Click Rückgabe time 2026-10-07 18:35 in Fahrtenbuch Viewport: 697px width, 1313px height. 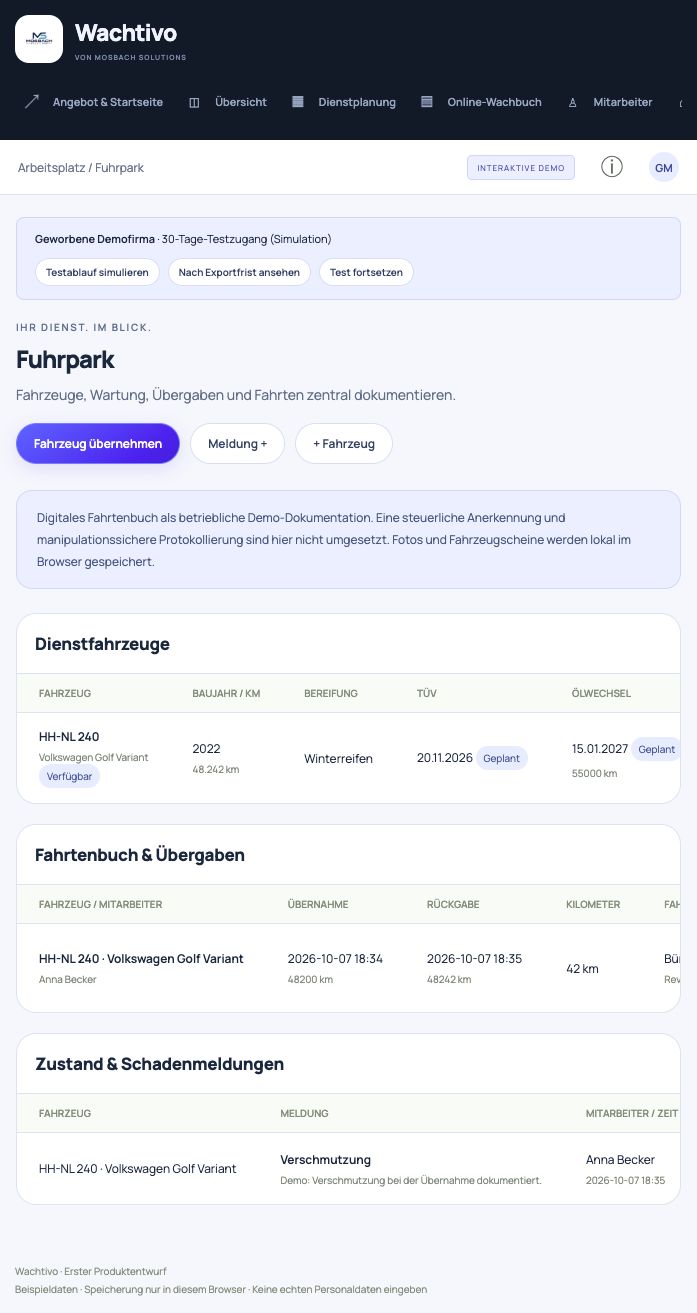point(474,958)
